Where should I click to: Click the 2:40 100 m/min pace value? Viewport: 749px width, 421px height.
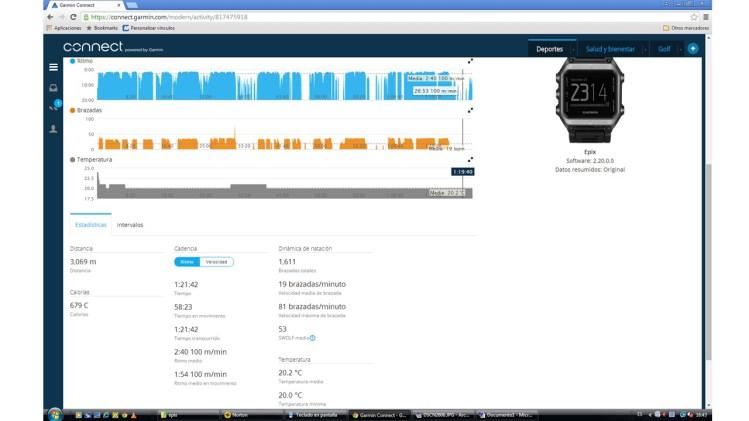click(x=201, y=352)
